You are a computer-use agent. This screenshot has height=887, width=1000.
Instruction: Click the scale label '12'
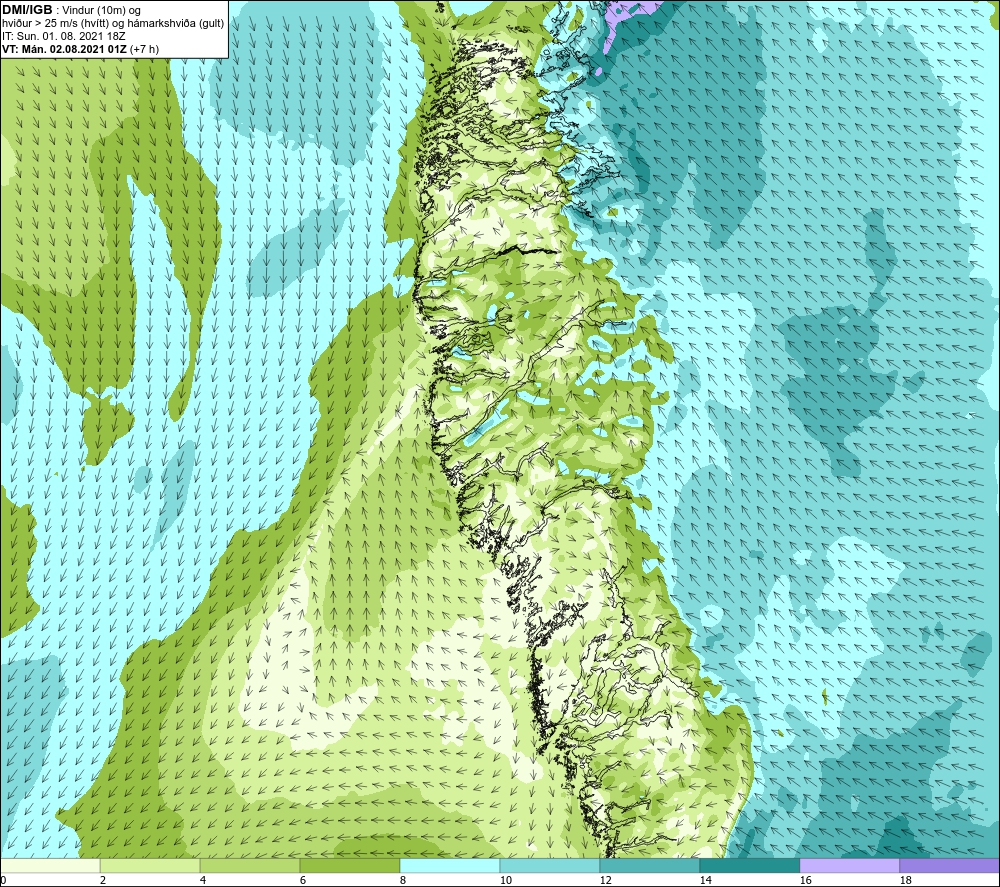coord(605,880)
